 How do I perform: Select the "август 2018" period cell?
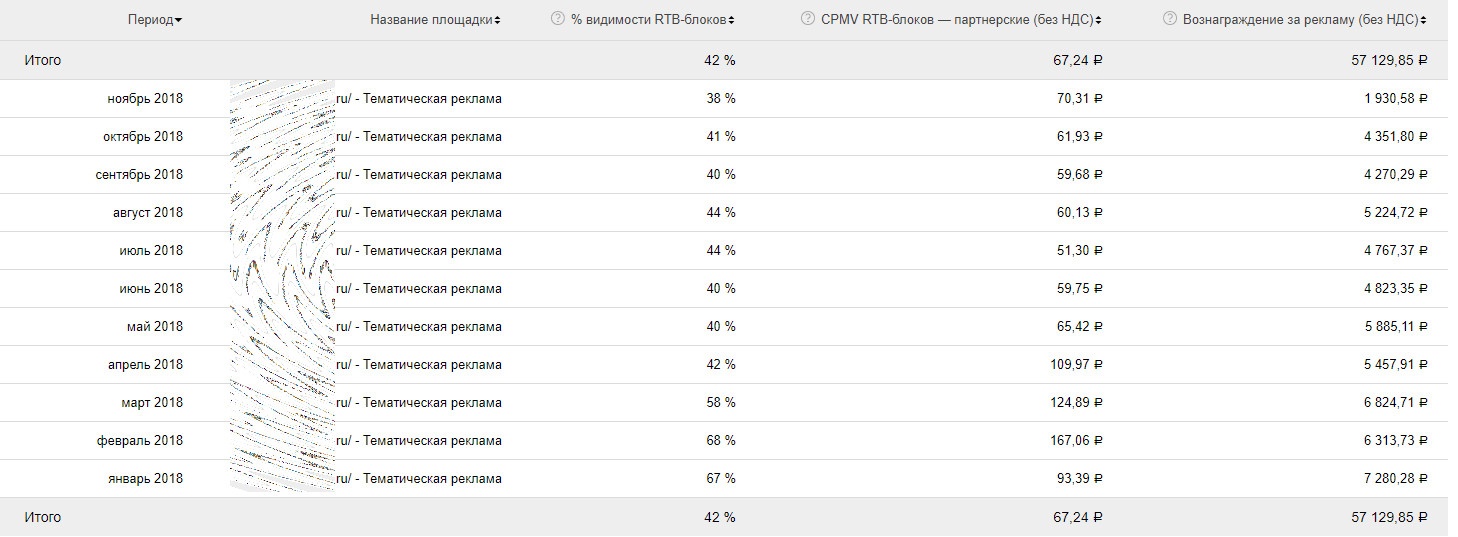point(148,213)
